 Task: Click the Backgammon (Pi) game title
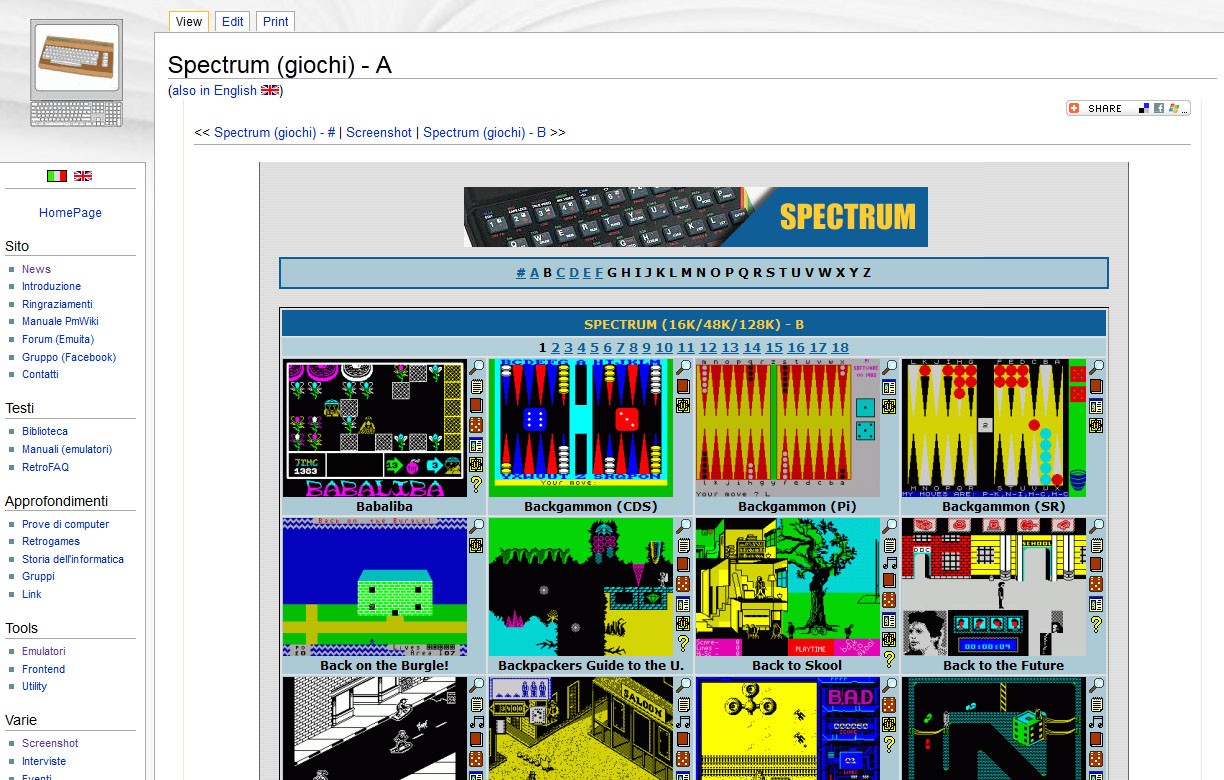click(797, 507)
